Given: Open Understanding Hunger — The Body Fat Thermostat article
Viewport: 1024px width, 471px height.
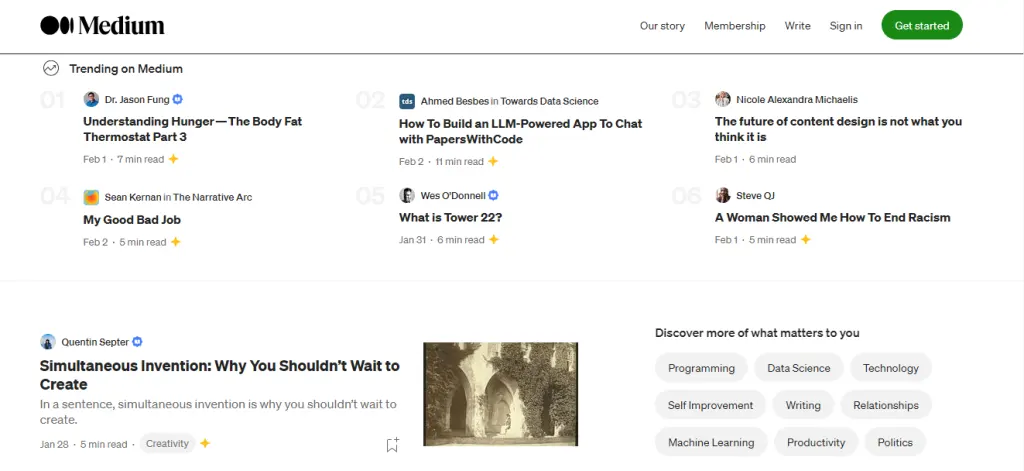Looking at the screenshot, I should [193, 129].
